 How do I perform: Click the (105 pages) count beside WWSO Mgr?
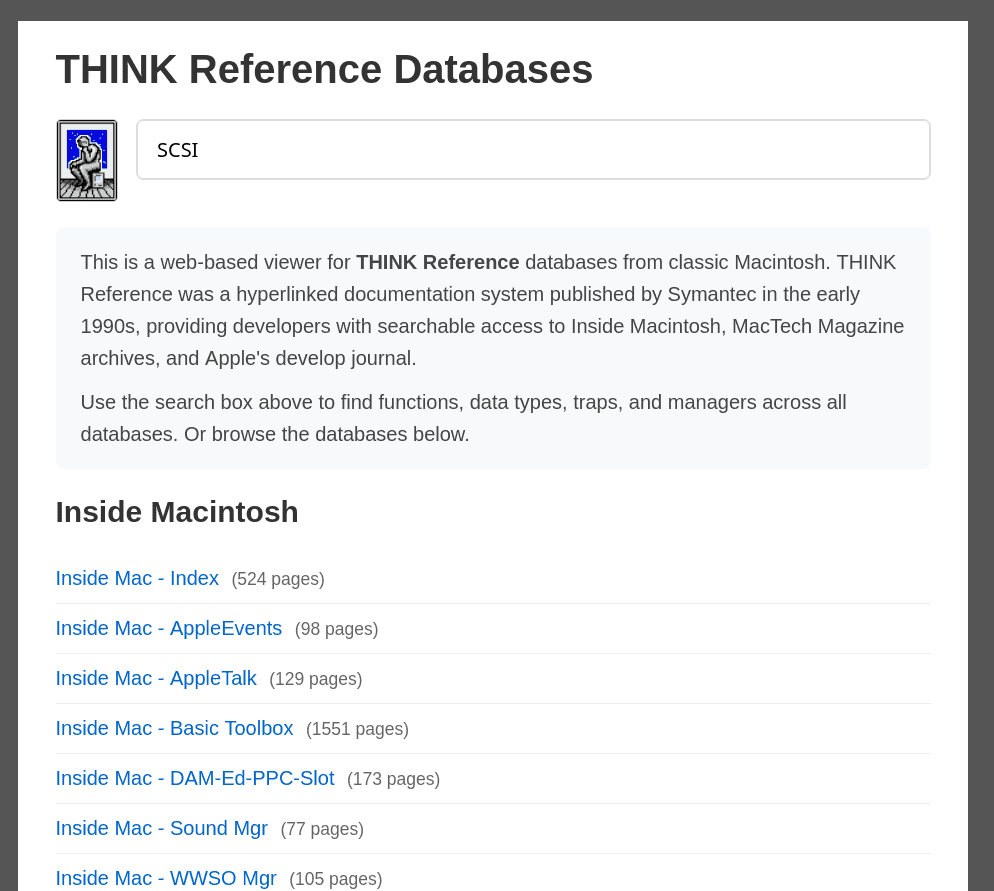pyautogui.click(x=336, y=879)
